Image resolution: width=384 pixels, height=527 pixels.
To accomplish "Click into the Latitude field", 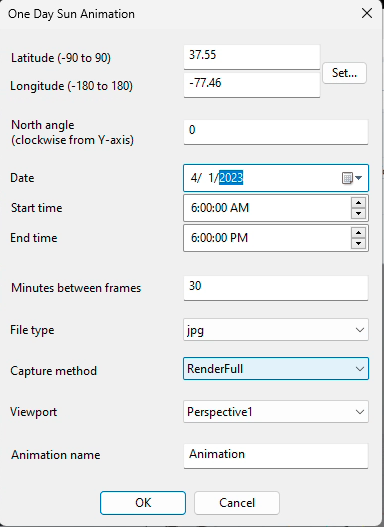I will (x=252, y=57).
